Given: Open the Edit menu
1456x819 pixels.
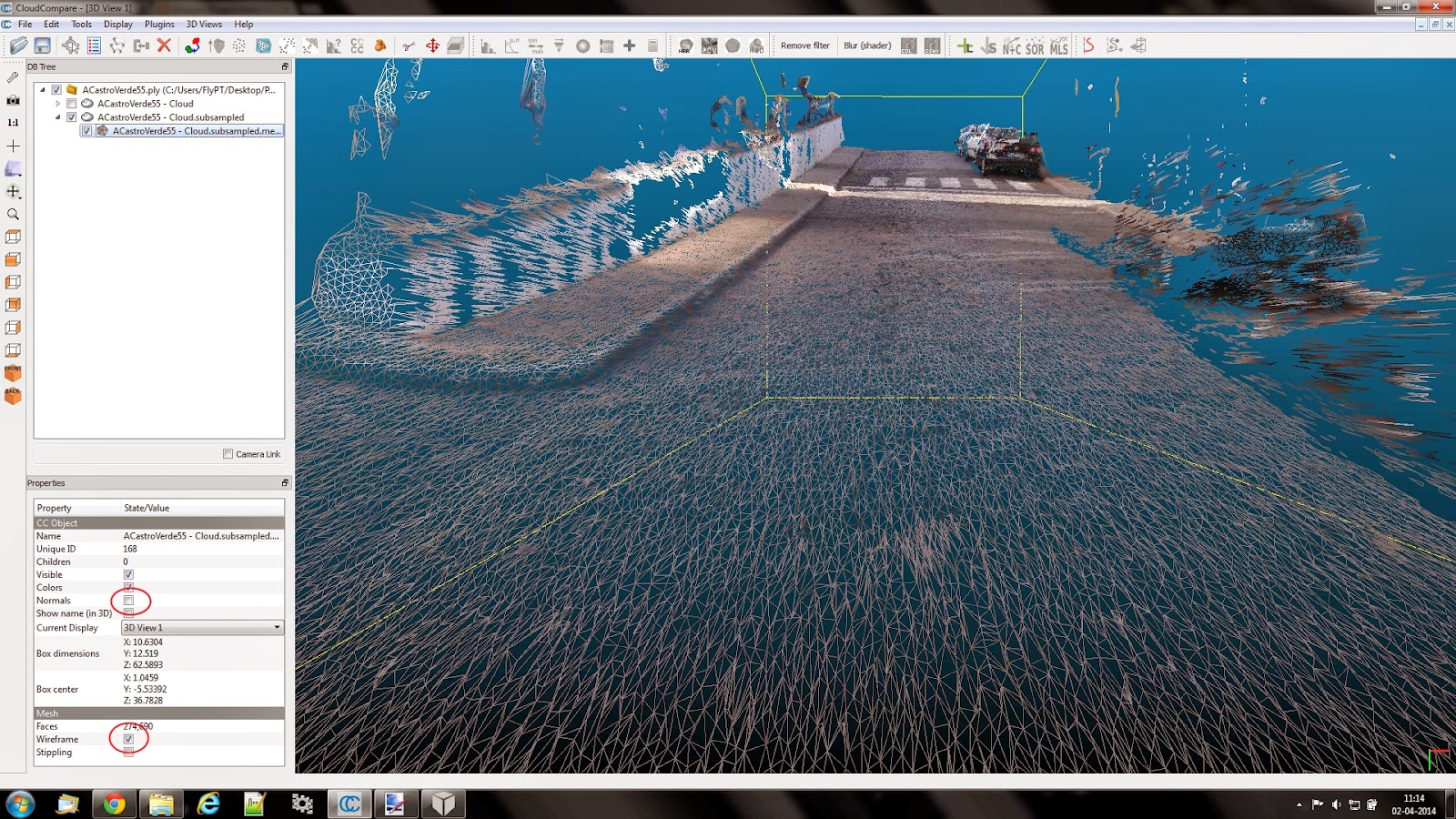Looking at the screenshot, I should (51, 25).
